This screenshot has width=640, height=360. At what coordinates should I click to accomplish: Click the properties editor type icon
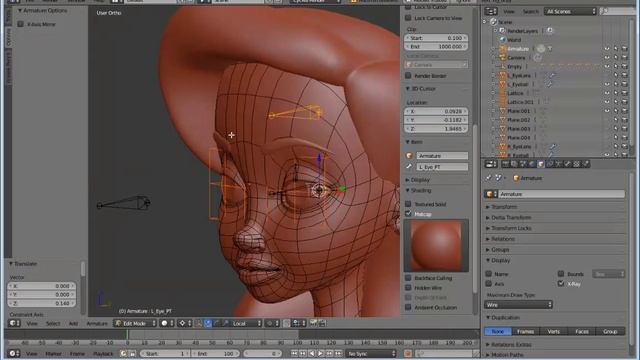[x=491, y=164]
